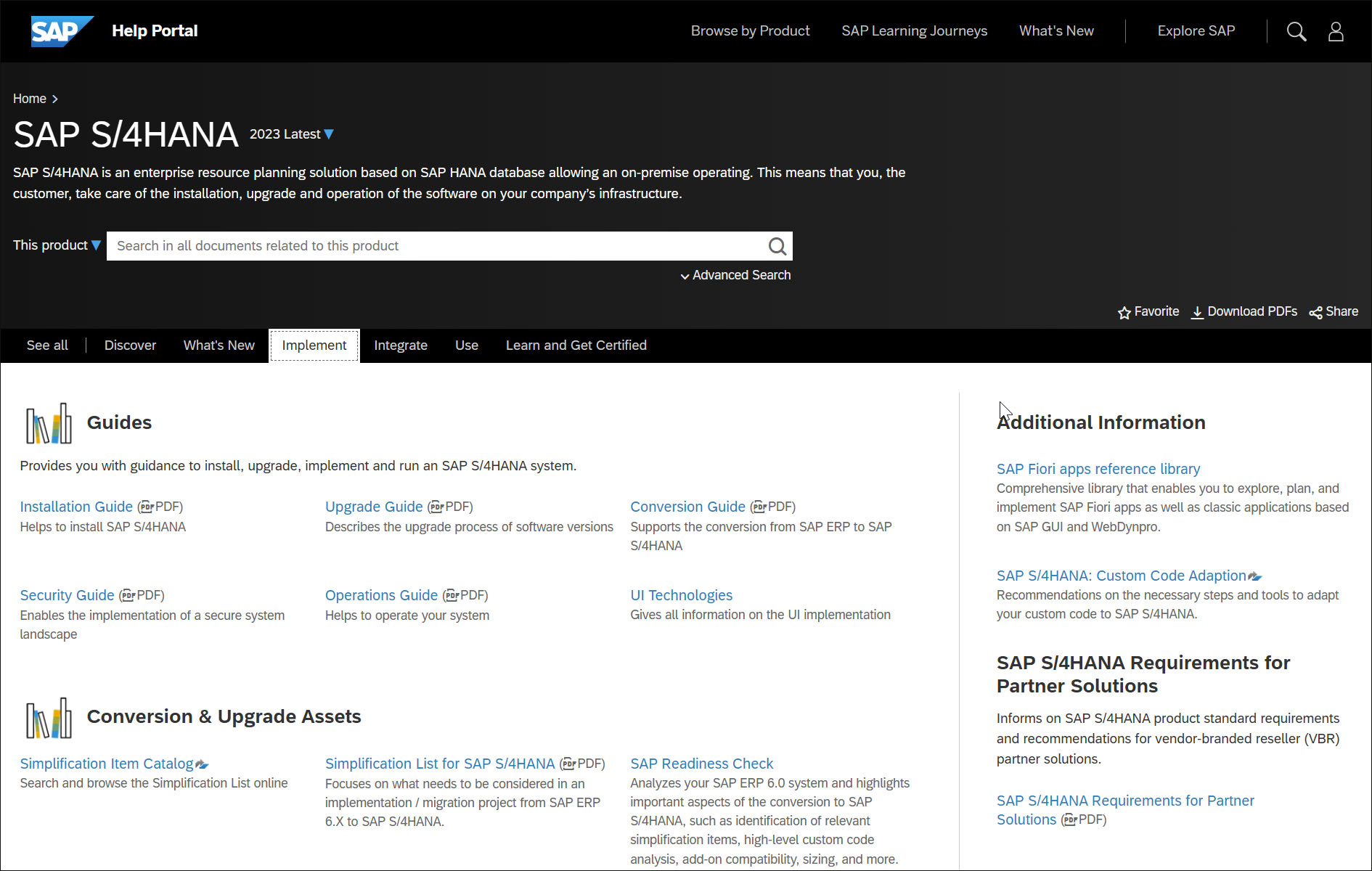Go to Home breadcrumb link
Screen dimensions: 1372x871
pyautogui.click(x=30, y=99)
